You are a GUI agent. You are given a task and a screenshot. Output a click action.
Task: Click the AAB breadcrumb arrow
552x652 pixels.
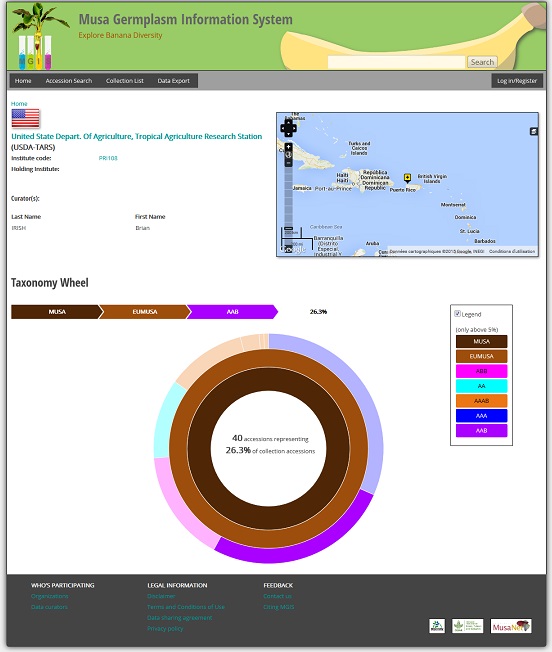(233, 311)
